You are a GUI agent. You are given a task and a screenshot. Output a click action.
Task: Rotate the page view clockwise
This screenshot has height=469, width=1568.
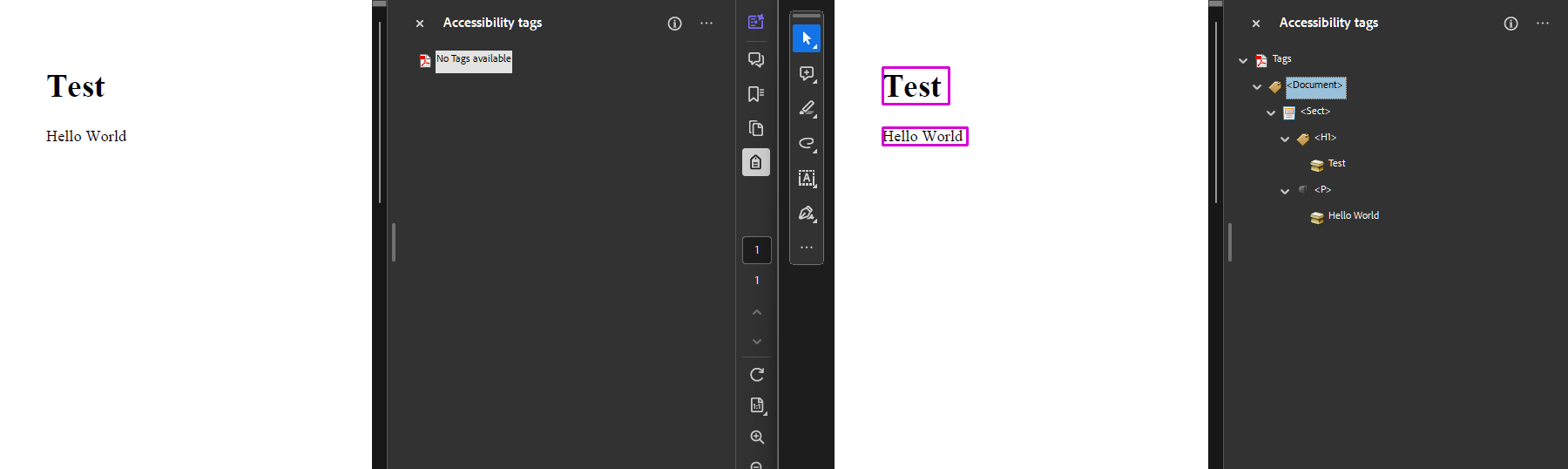click(x=757, y=375)
